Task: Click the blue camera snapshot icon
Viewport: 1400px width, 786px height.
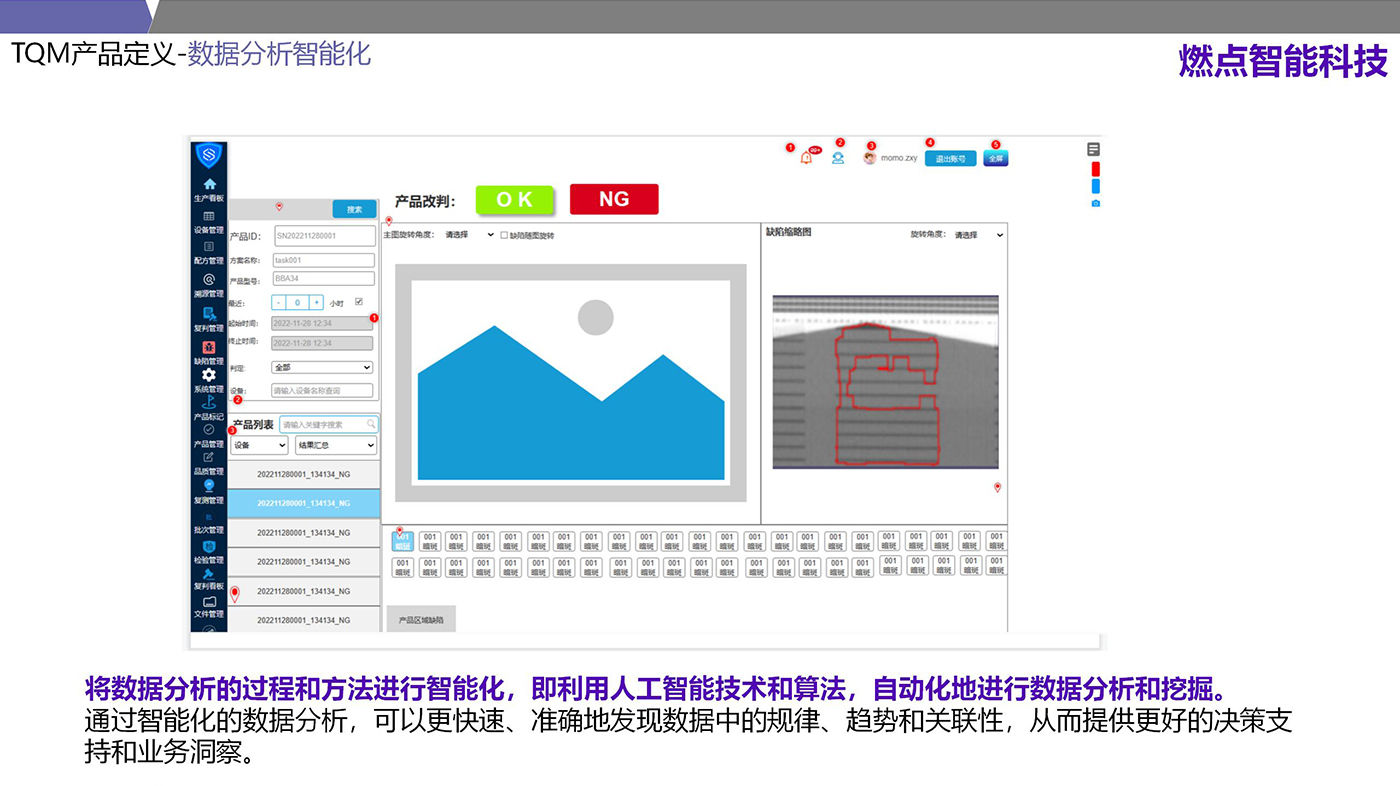Action: point(1095,203)
